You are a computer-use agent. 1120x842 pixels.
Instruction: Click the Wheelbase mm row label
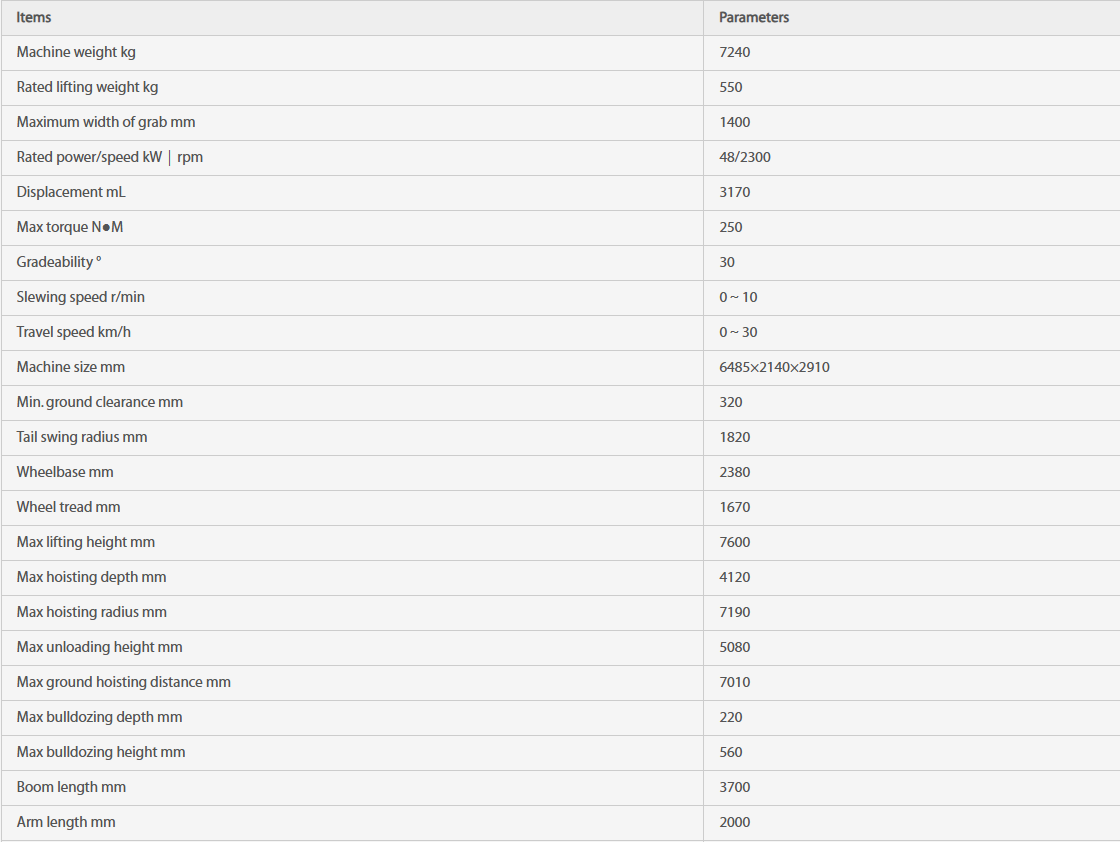[x=65, y=472]
